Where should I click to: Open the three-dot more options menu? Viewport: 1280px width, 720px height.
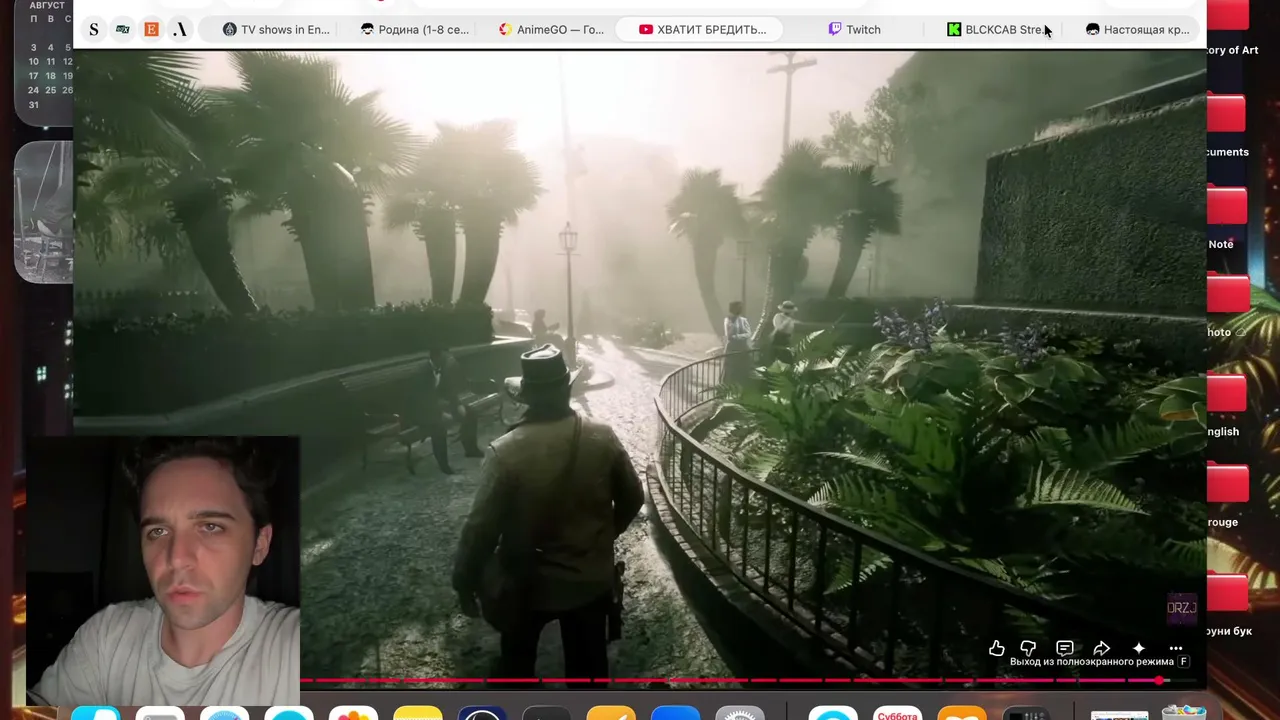[1176, 648]
